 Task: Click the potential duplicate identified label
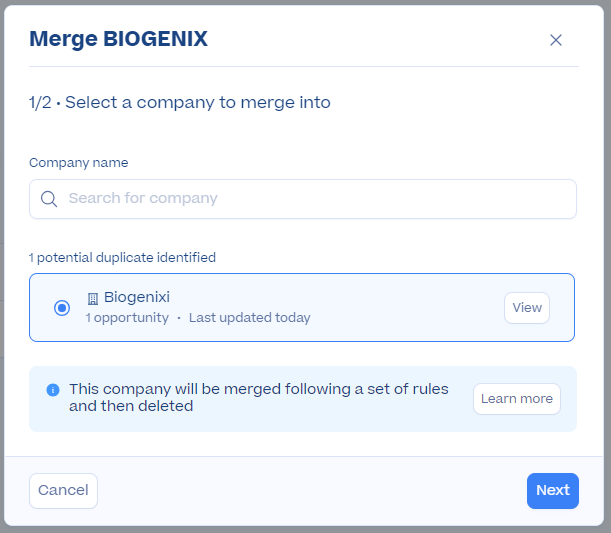[122, 258]
